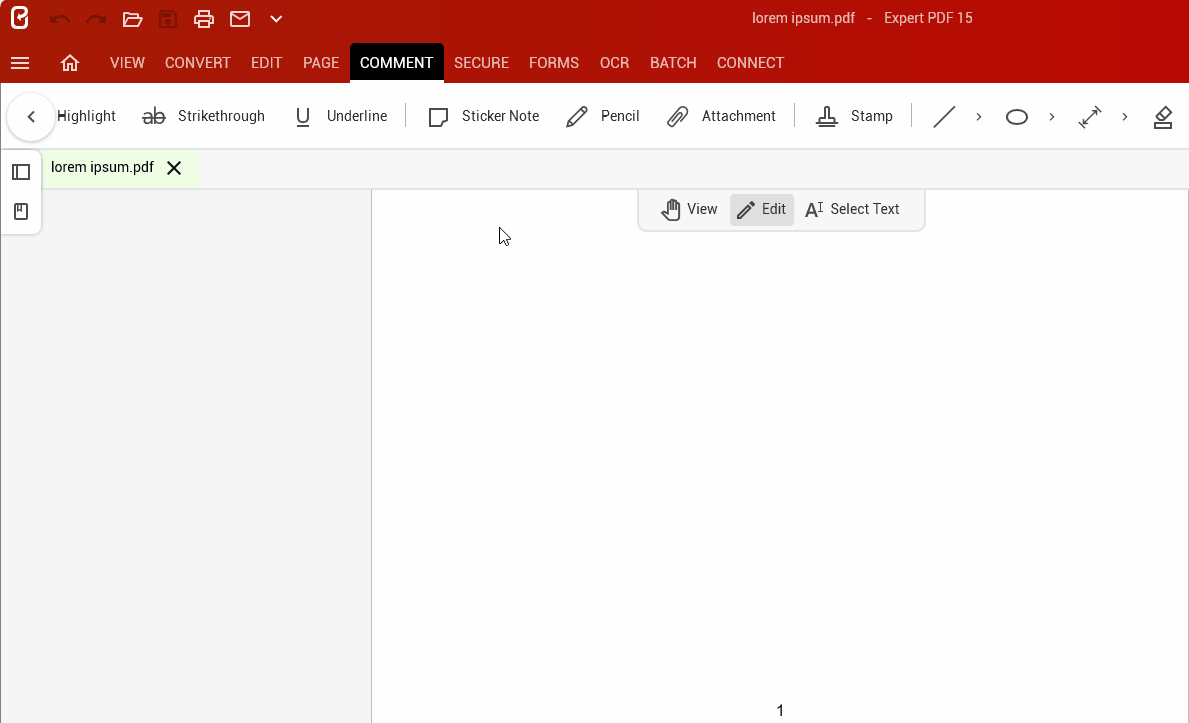Toggle the side panel view icon
Screen dimensions: 1189x723
pos(21,172)
